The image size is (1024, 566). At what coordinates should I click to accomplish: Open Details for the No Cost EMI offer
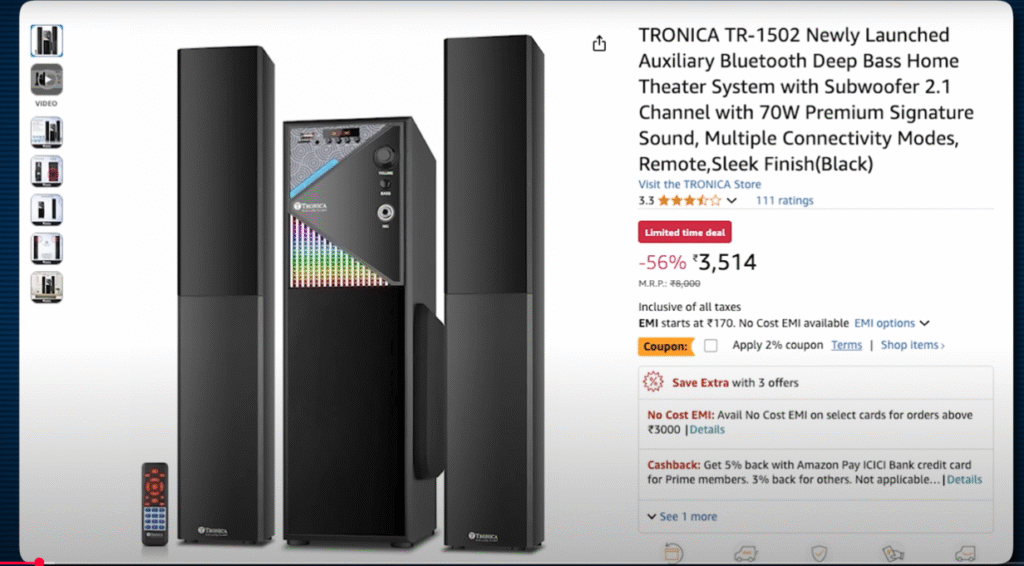(707, 430)
